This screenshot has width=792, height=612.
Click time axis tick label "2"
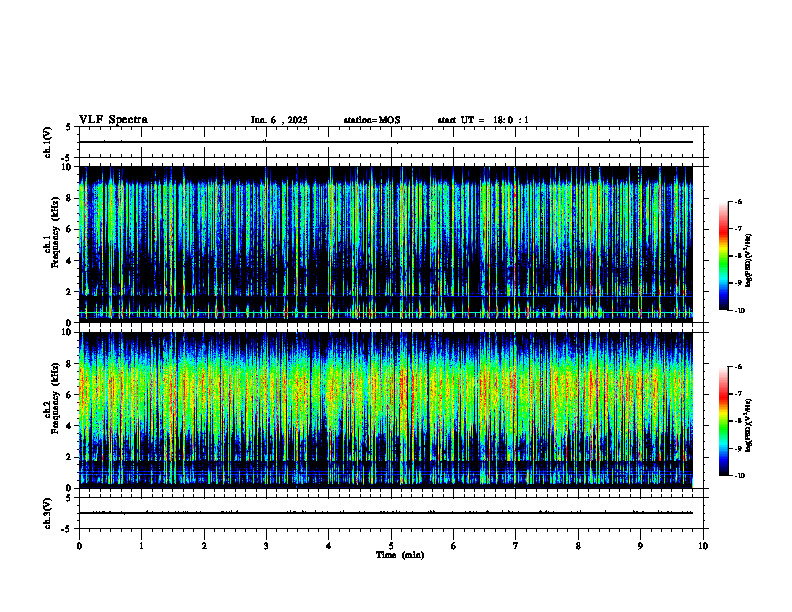(x=204, y=546)
